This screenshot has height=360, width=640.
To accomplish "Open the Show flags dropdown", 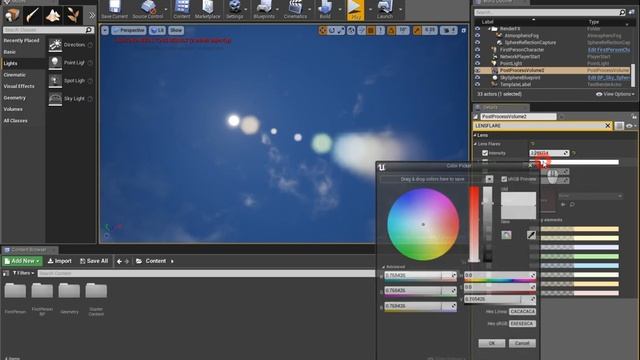I will 176,30.
